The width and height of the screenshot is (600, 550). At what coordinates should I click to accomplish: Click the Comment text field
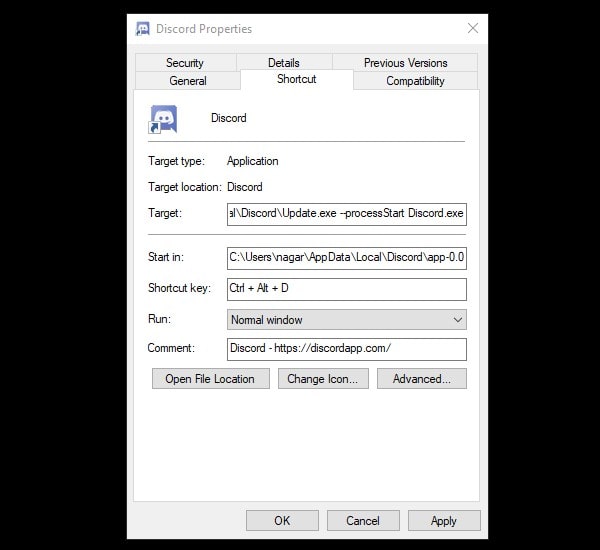[346, 349]
